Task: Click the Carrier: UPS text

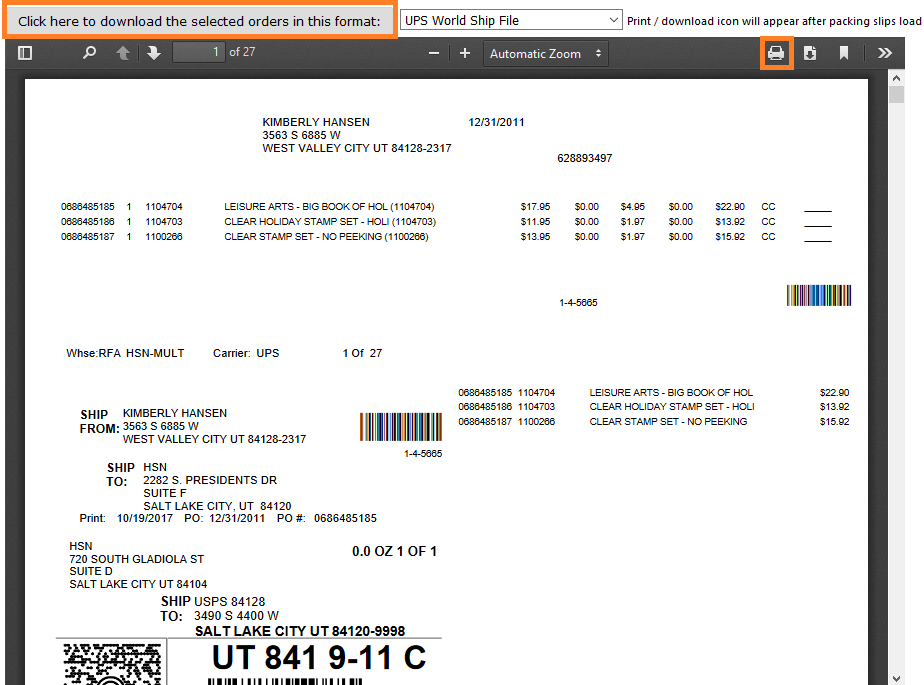Action: 246,353
